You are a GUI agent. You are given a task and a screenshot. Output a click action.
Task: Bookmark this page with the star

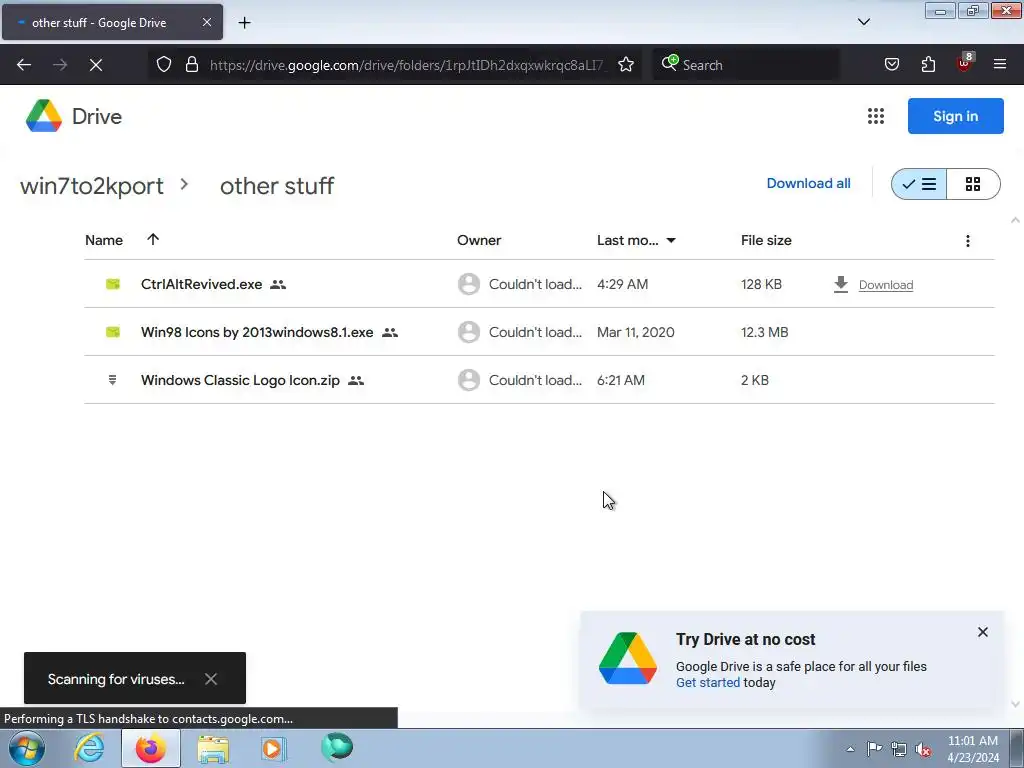(626, 64)
